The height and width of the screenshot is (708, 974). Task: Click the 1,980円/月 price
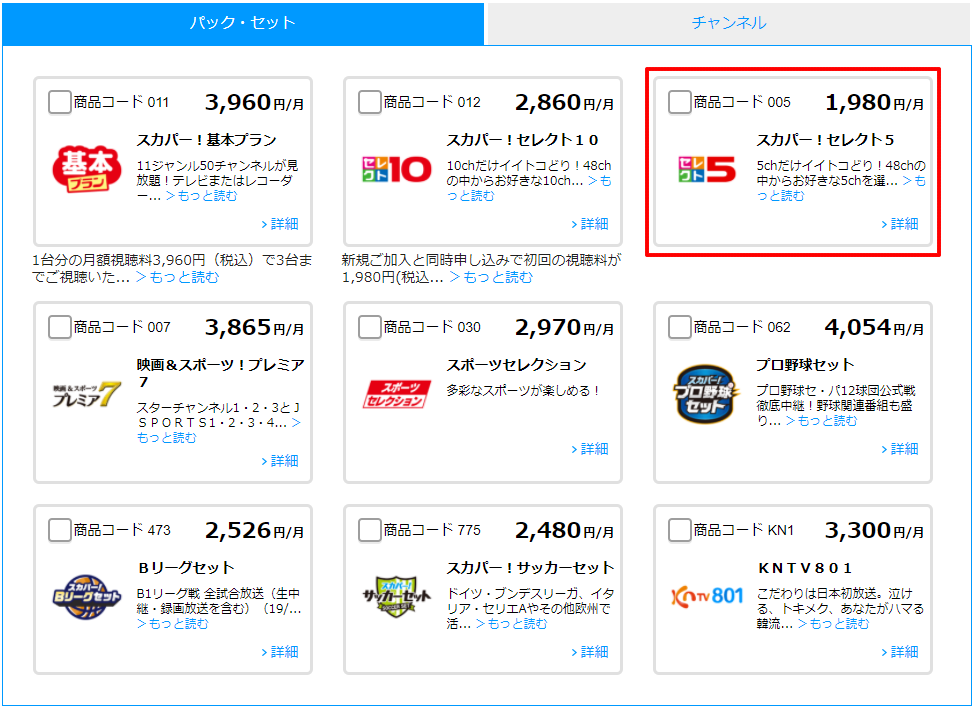pyautogui.click(x=875, y=102)
